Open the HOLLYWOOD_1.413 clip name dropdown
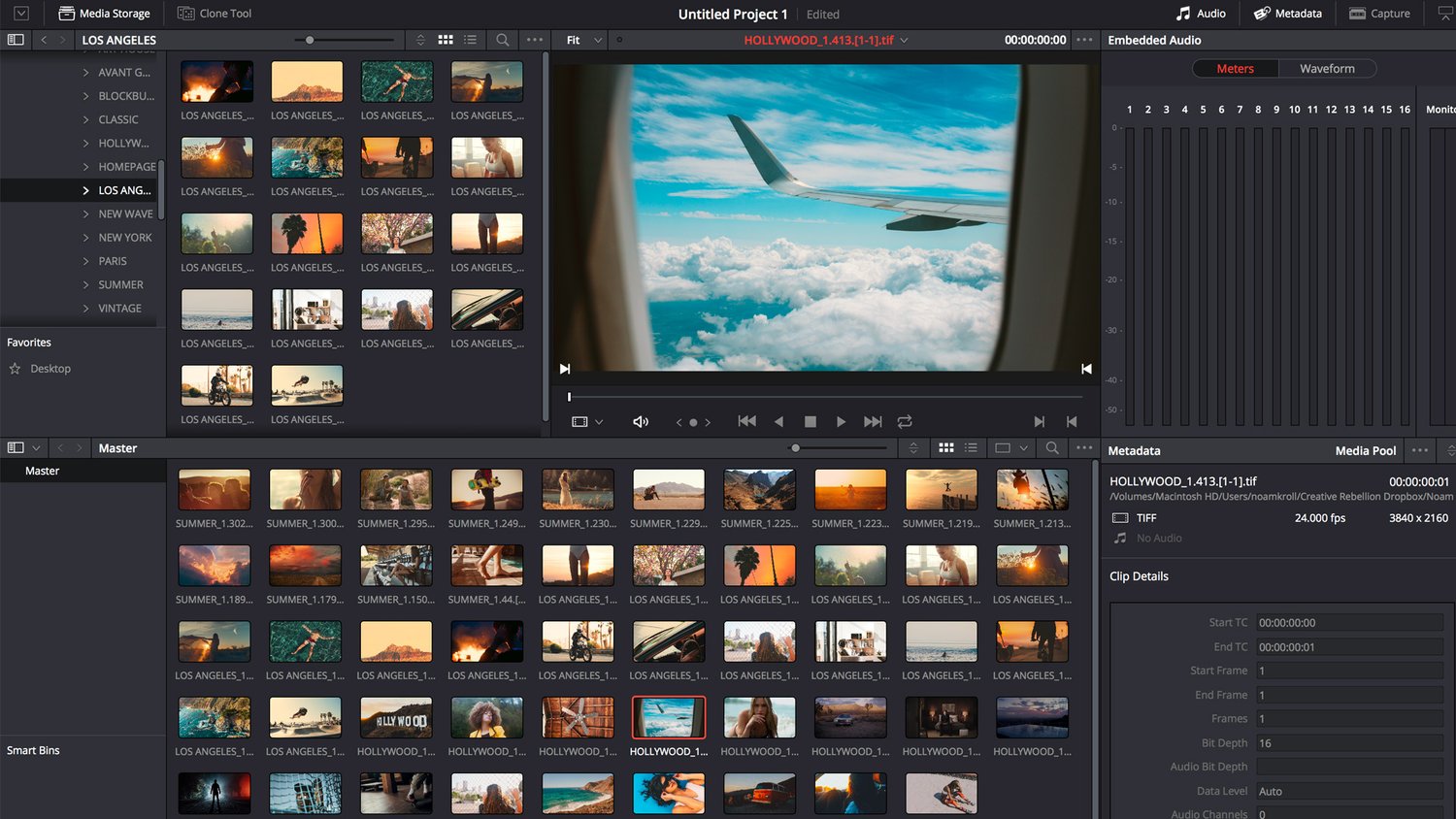Screen dimensions: 1456x819 tap(904, 41)
